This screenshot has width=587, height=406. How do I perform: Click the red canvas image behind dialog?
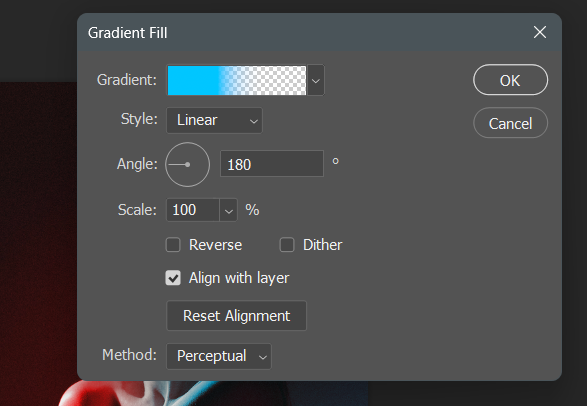37,243
